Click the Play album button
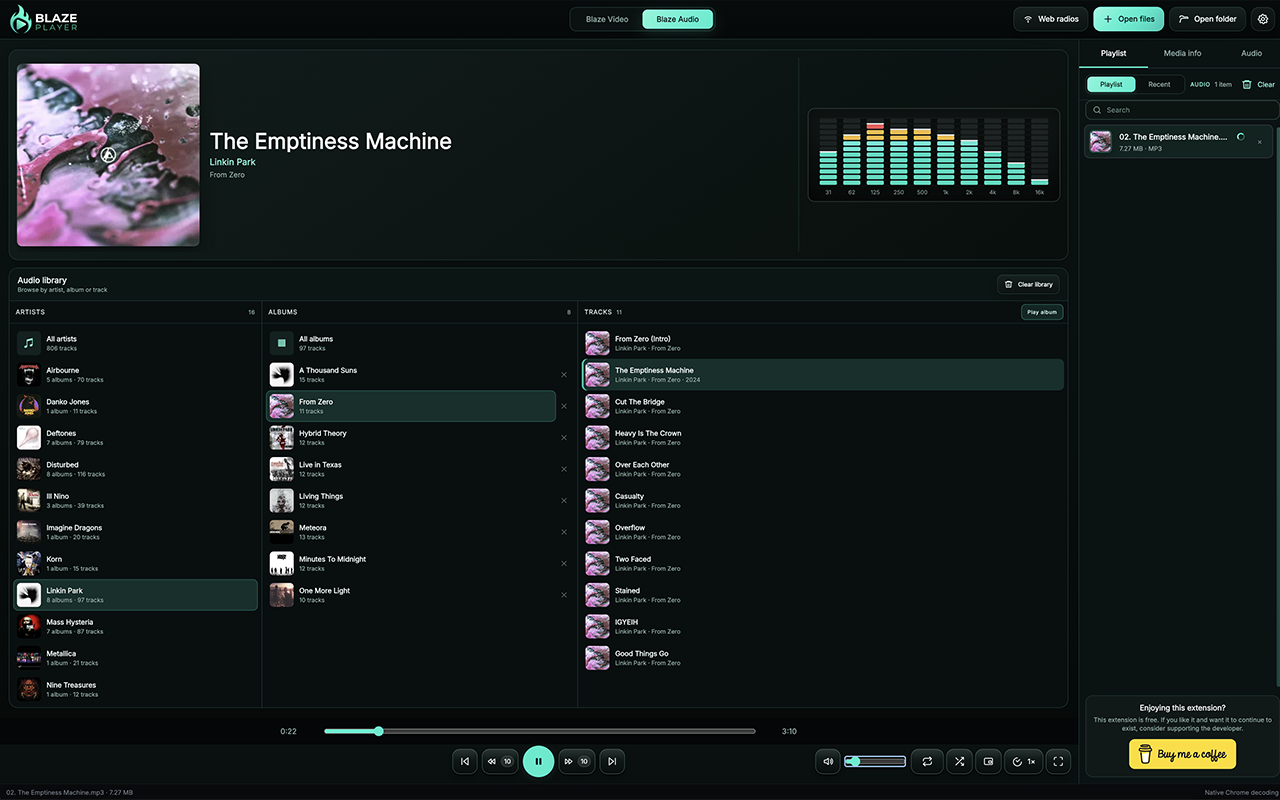Viewport: 1280px width, 800px height. pos(1042,312)
